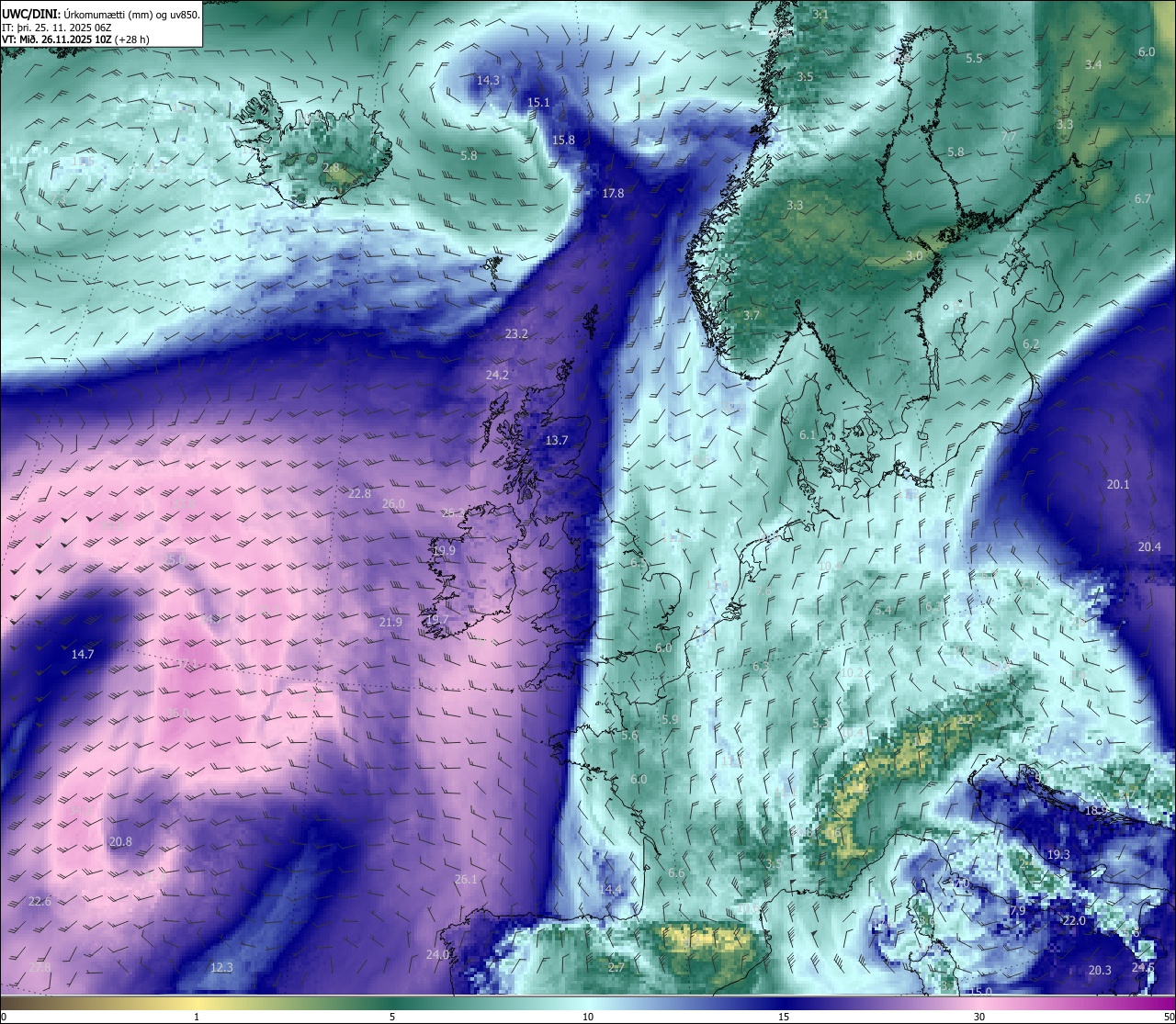Click the 50 tick on the colour scale
Image resolution: width=1176 pixels, height=1024 pixels.
point(1169,1017)
